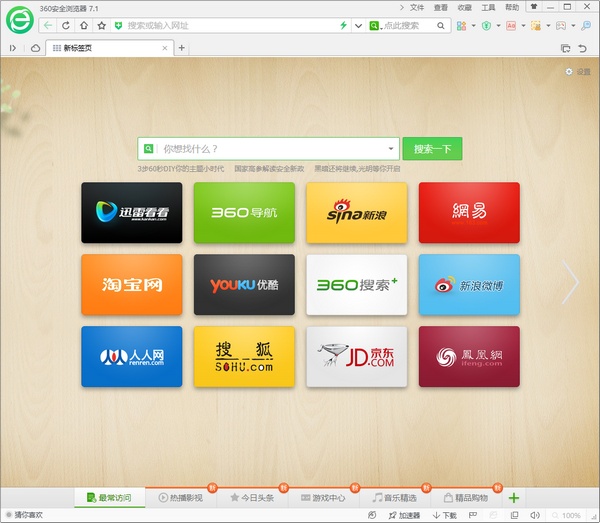600x523 pixels.
Task: Open link 黑暗还将继续,光明等你开启
Action: (357, 169)
